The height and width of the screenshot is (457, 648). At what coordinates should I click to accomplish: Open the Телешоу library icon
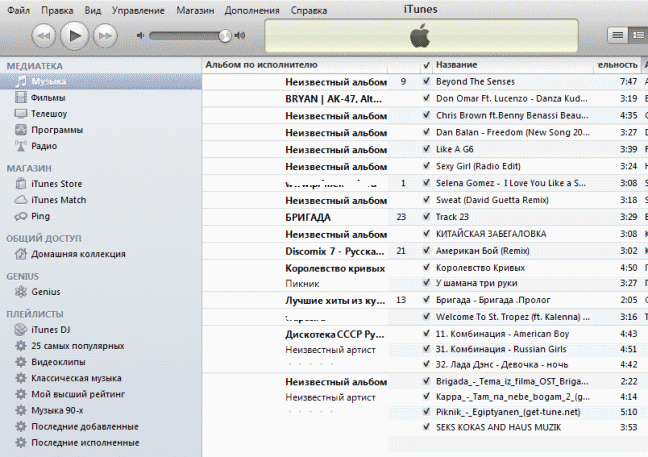click(21, 113)
